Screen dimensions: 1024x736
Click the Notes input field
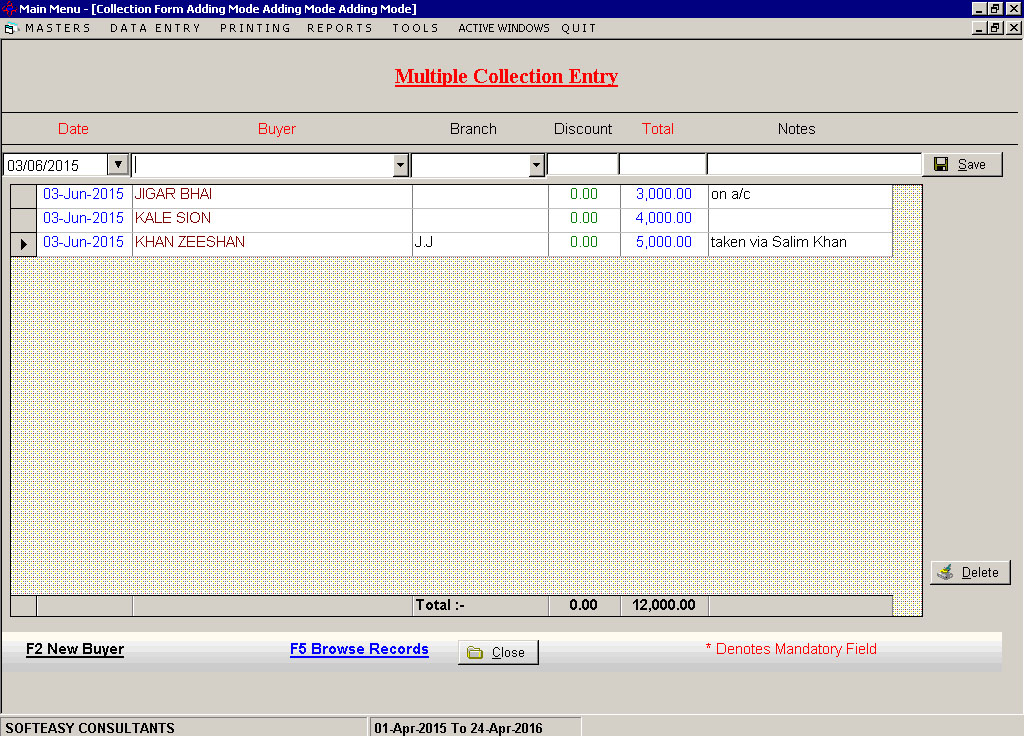pyautogui.click(x=814, y=165)
